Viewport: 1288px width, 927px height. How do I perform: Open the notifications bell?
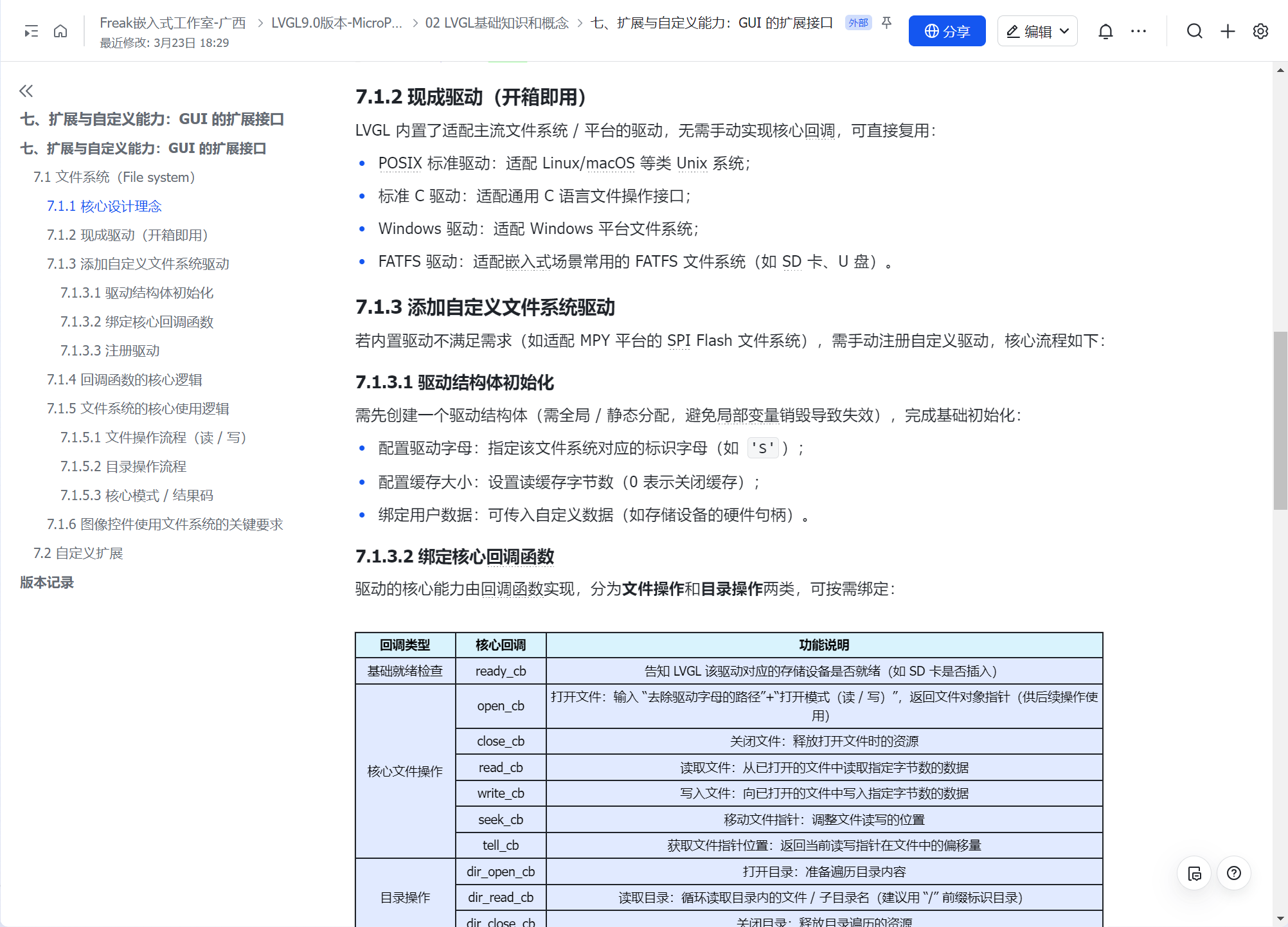(x=1105, y=31)
